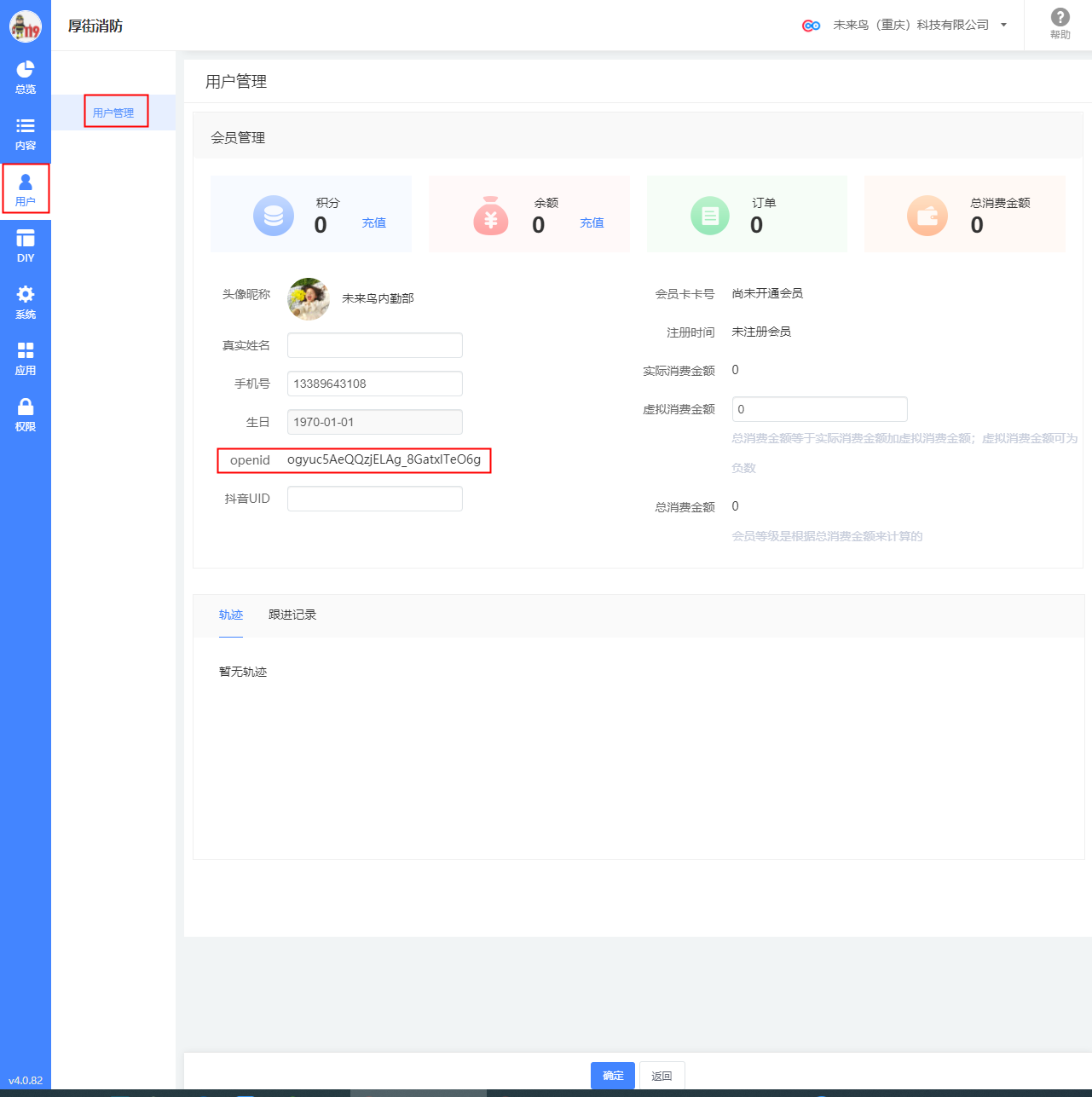Open the DIY sidebar icon
Screen dimensions: 1092x1097
(x=26, y=246)
